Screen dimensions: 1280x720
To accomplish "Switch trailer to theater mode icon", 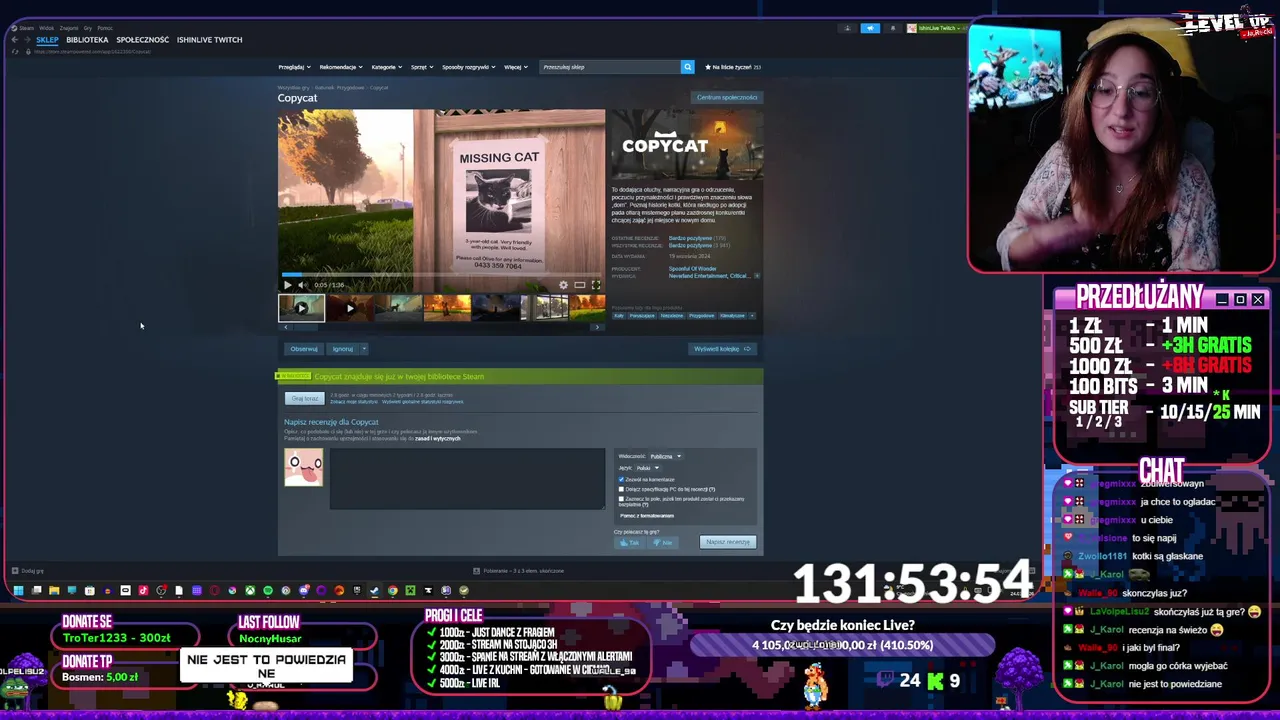I will point(579,285).
